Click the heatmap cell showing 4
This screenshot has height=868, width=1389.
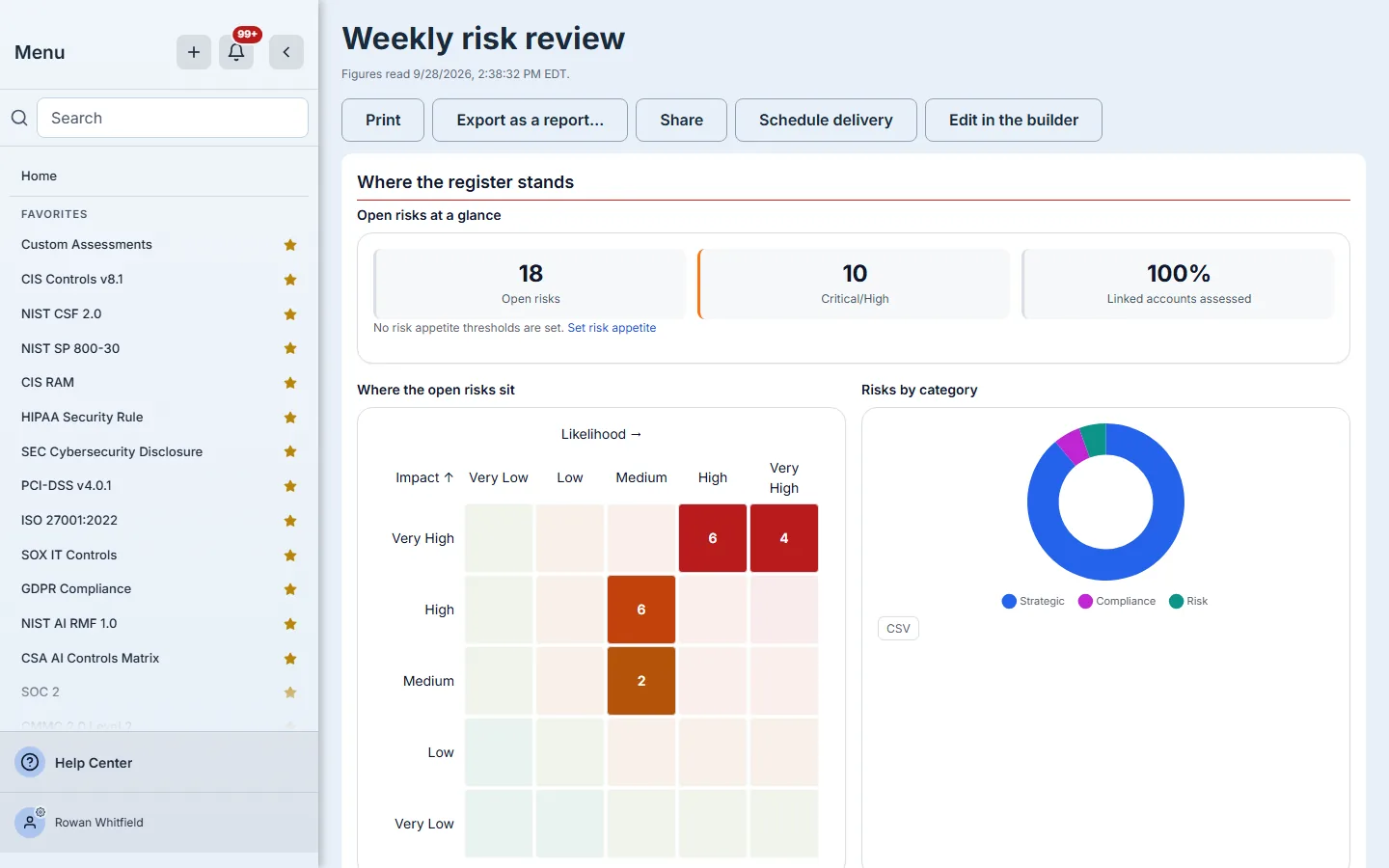[784, 538]
